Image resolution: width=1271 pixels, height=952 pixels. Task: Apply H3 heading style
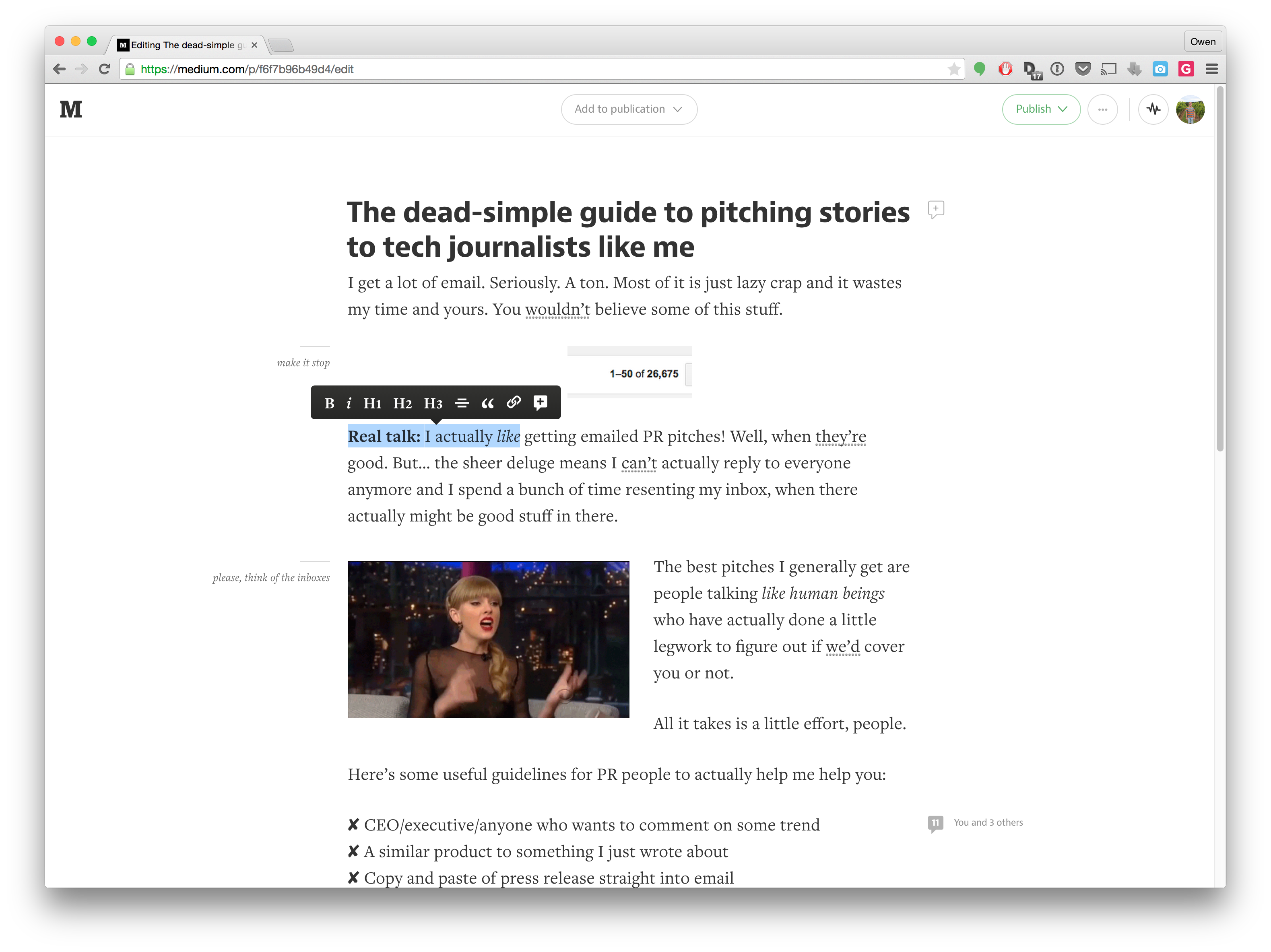pyautogui.click(x=433, y=403)
